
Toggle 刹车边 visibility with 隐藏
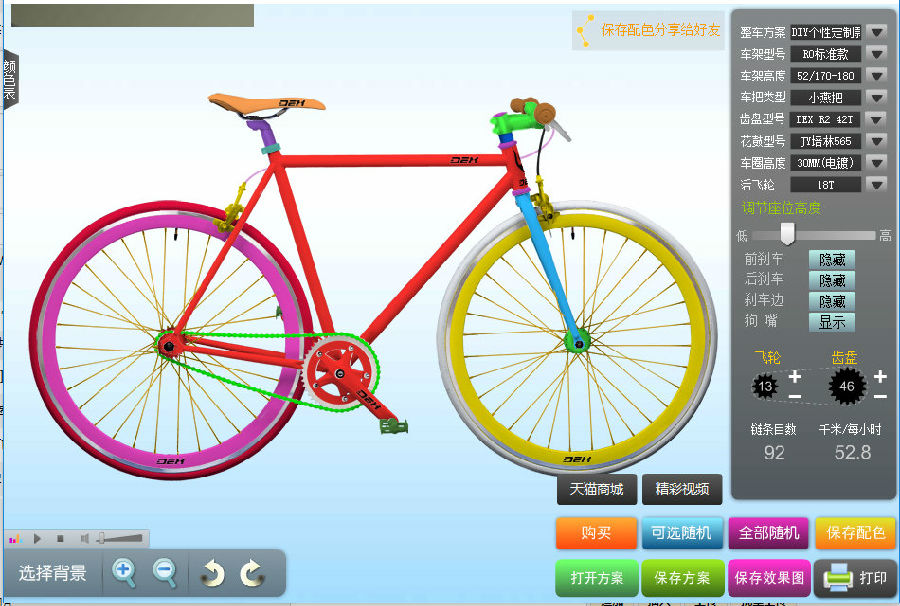tap(832, 301)
